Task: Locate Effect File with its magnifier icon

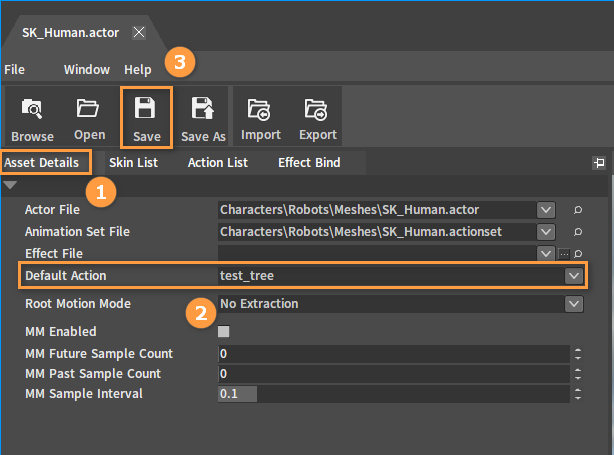Action: 578,254
